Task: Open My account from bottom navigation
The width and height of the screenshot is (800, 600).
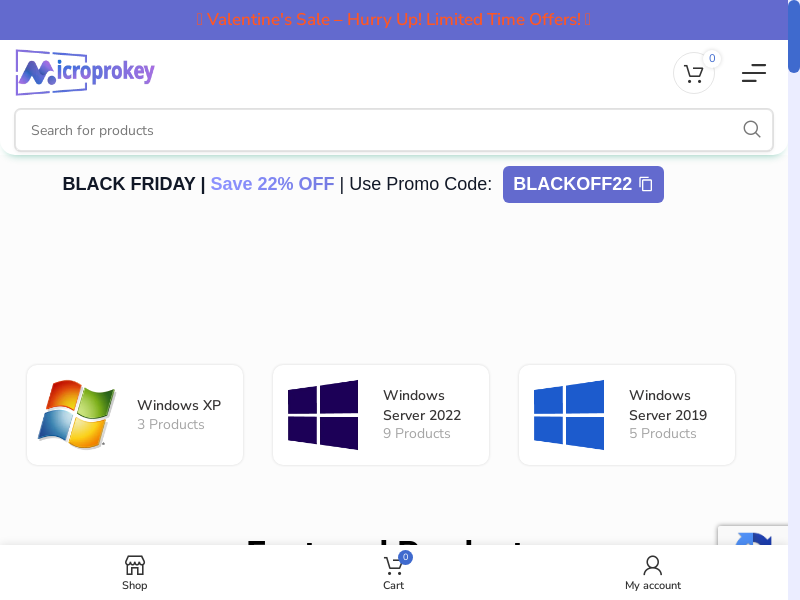Action: [652, 573]
